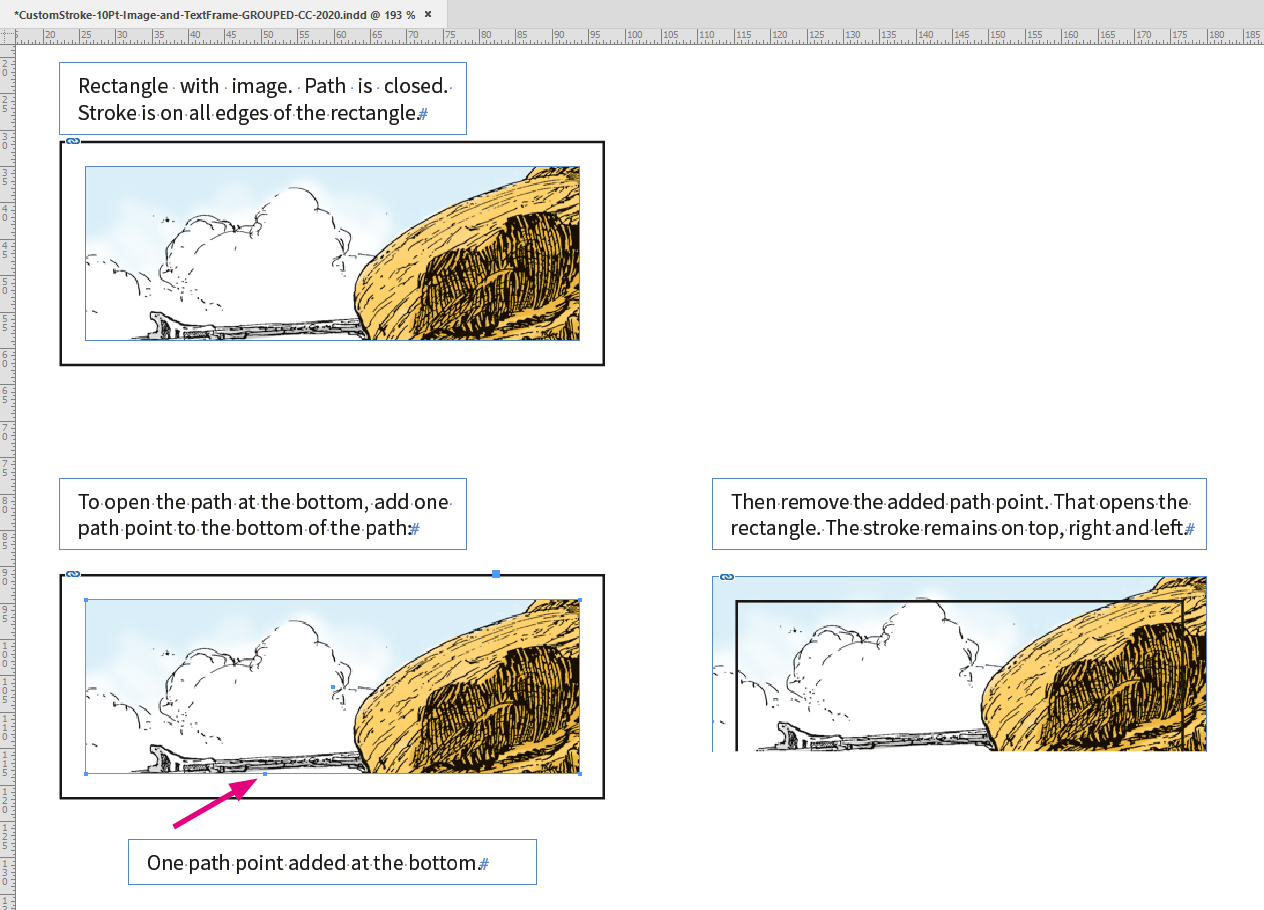The height and width of the screenshot is (910, 1264).
Task: Click the link badge on the top image frame
Action: pos(72,141)
